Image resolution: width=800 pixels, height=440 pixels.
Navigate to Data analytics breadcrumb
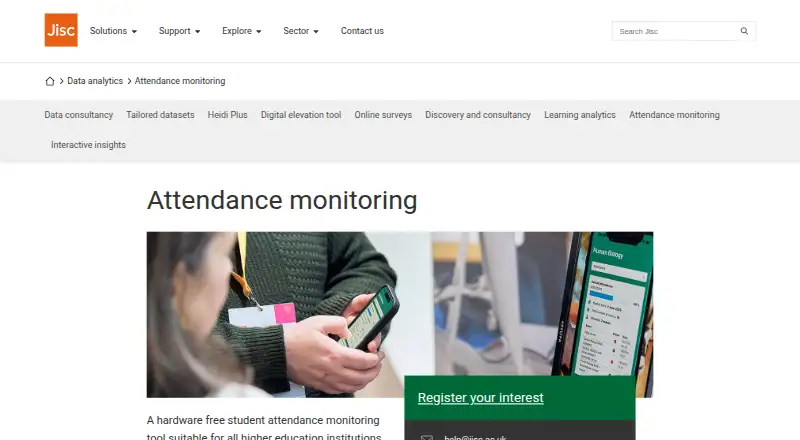95,81
